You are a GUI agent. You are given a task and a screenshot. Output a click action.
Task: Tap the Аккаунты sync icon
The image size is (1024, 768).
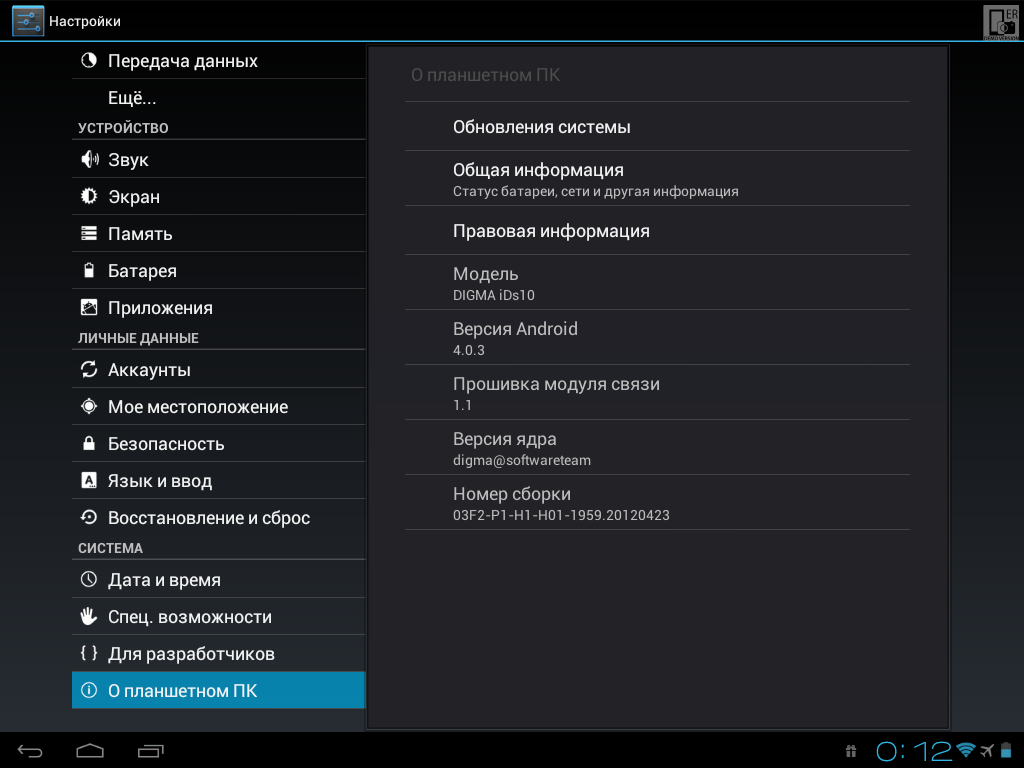click(89, 370)
